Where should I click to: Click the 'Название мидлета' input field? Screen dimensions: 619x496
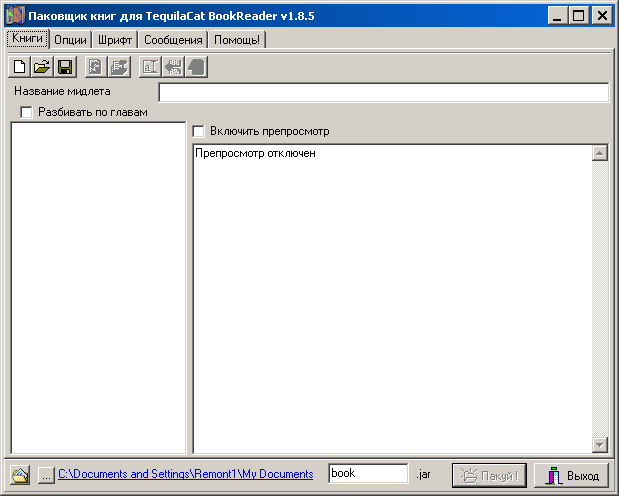383,92
